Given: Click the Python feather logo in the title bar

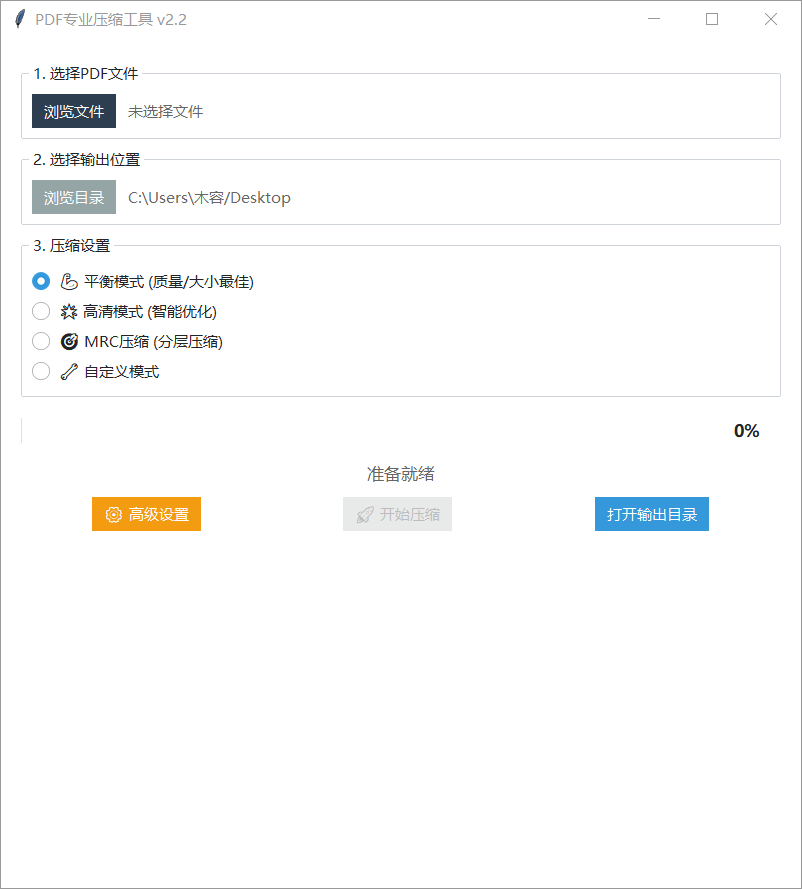Looking at the screenshot, I should click(18, 19).
